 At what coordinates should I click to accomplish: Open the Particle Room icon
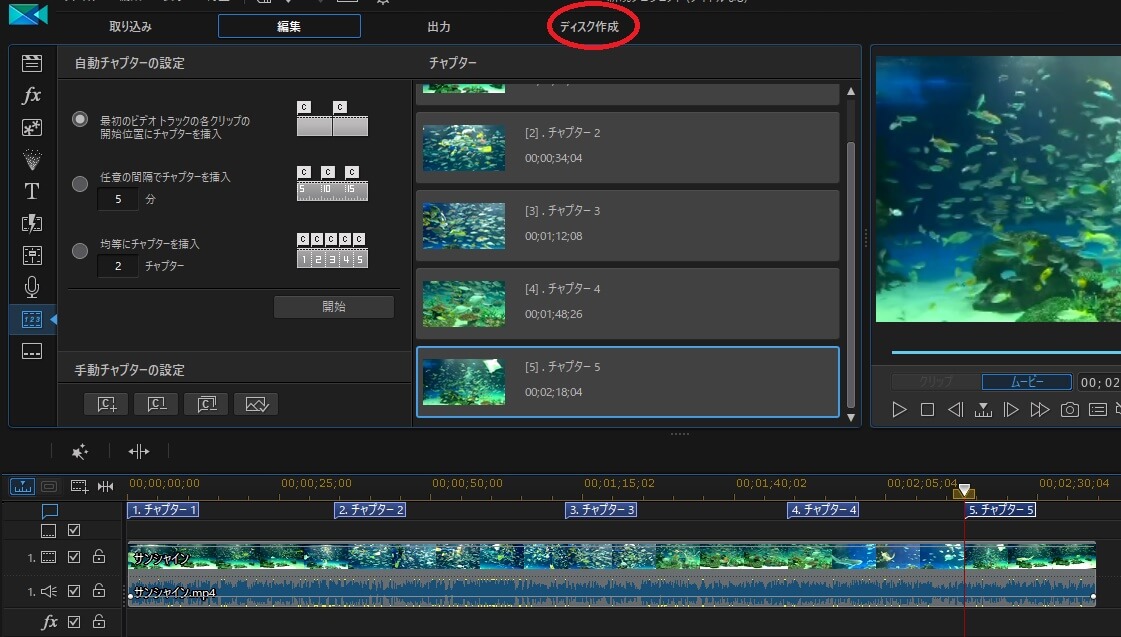pyautogui.click(x=31, y=159)
